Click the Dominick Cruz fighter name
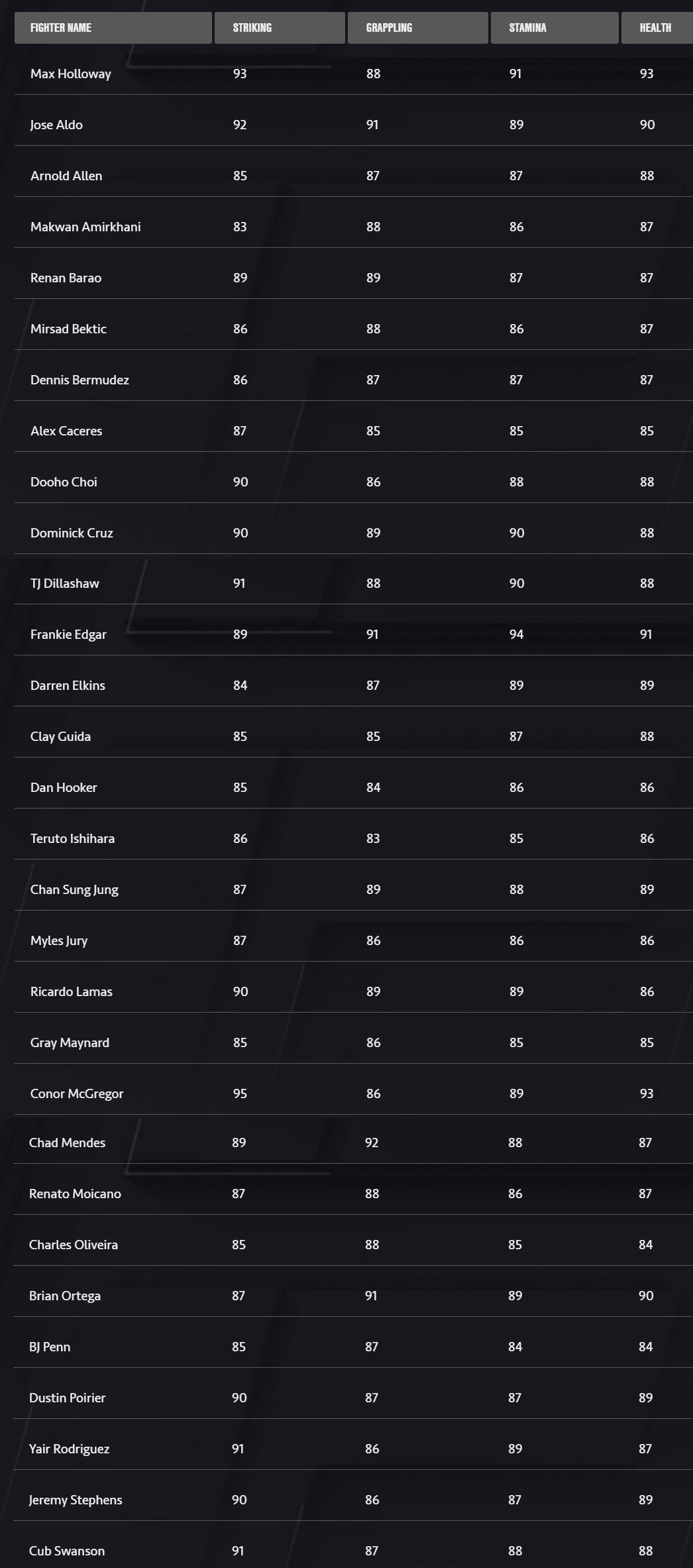 pos(72,533)
